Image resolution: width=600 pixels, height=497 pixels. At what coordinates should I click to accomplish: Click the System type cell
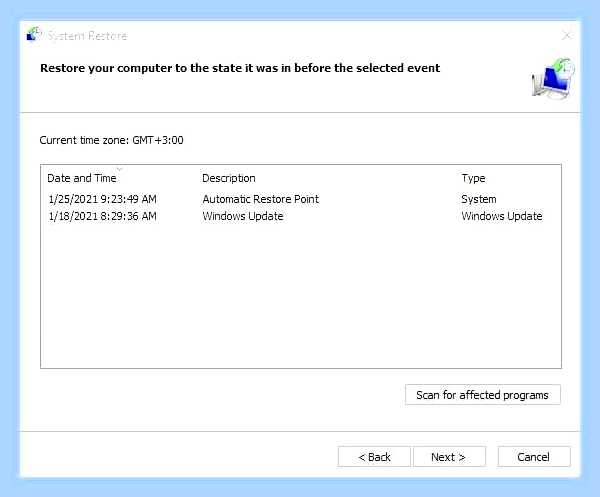[x=479, y=199]
